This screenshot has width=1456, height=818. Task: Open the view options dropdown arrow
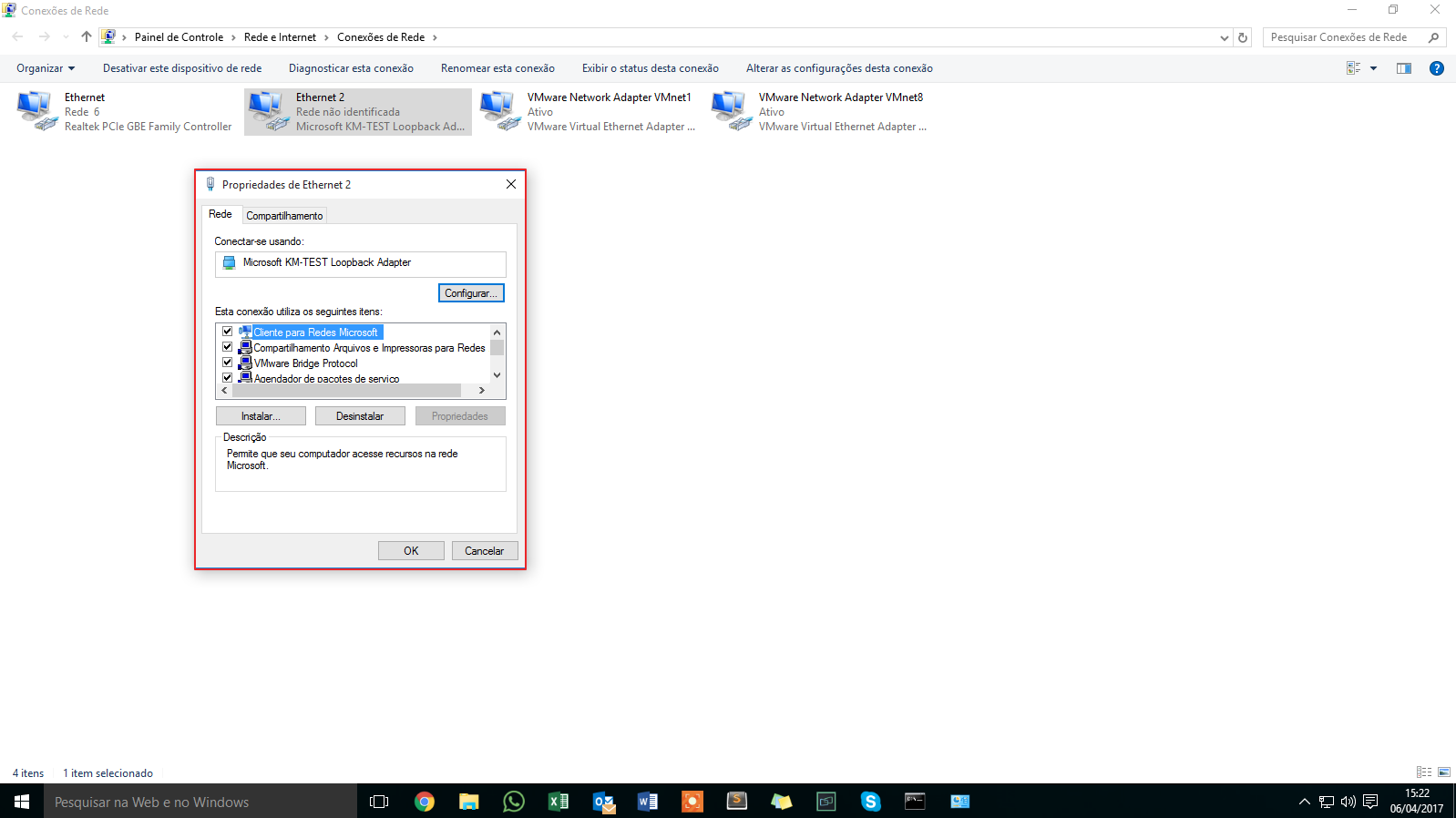point(1373,68)
